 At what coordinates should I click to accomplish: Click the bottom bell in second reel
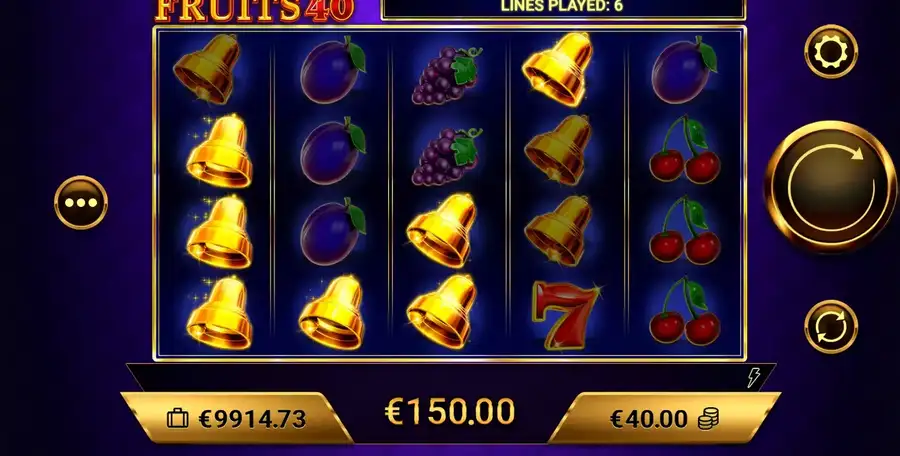[331, 312]
